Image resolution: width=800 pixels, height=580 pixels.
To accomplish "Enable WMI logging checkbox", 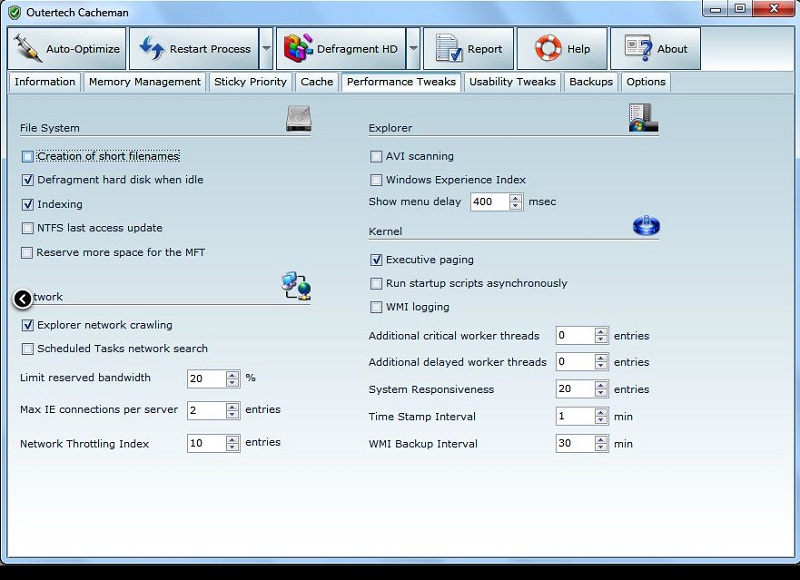I will click(376, 307).
